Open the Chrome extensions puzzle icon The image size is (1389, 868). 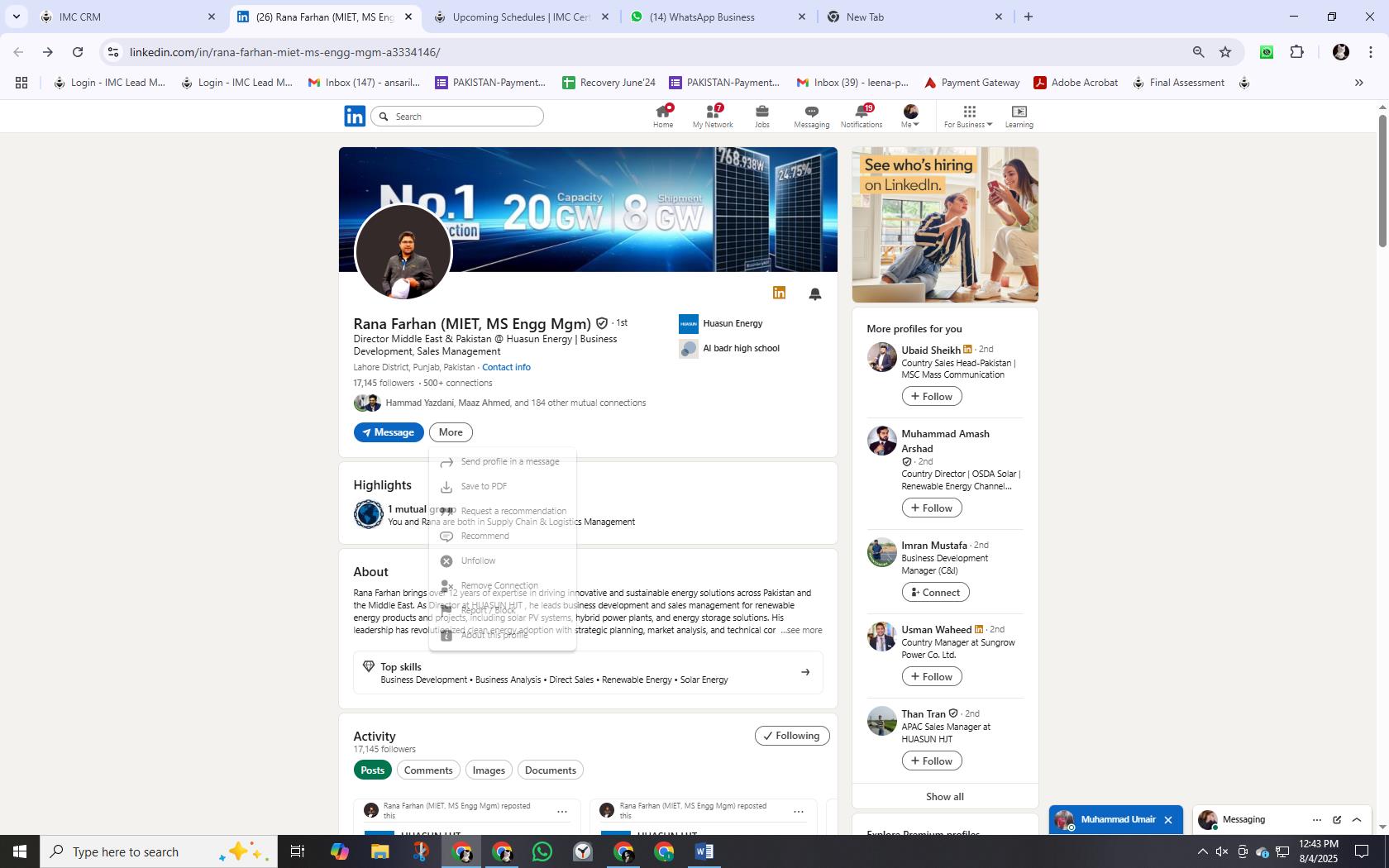(x=1297, y=52)
